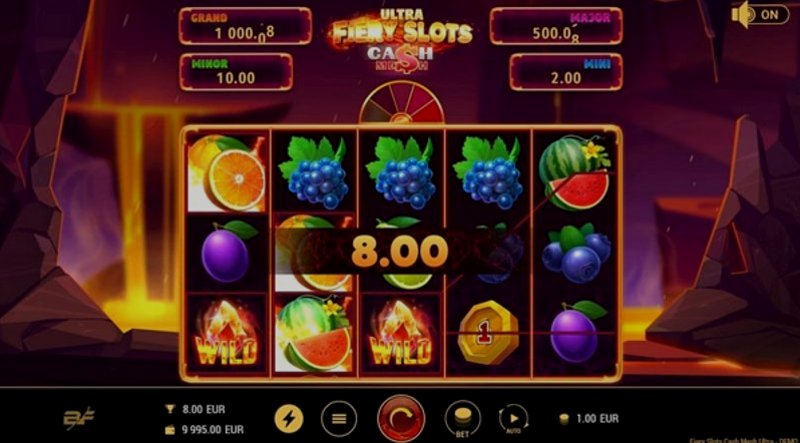
Task: Click the orange symbol on reel one
Action: tap(227, 173)
